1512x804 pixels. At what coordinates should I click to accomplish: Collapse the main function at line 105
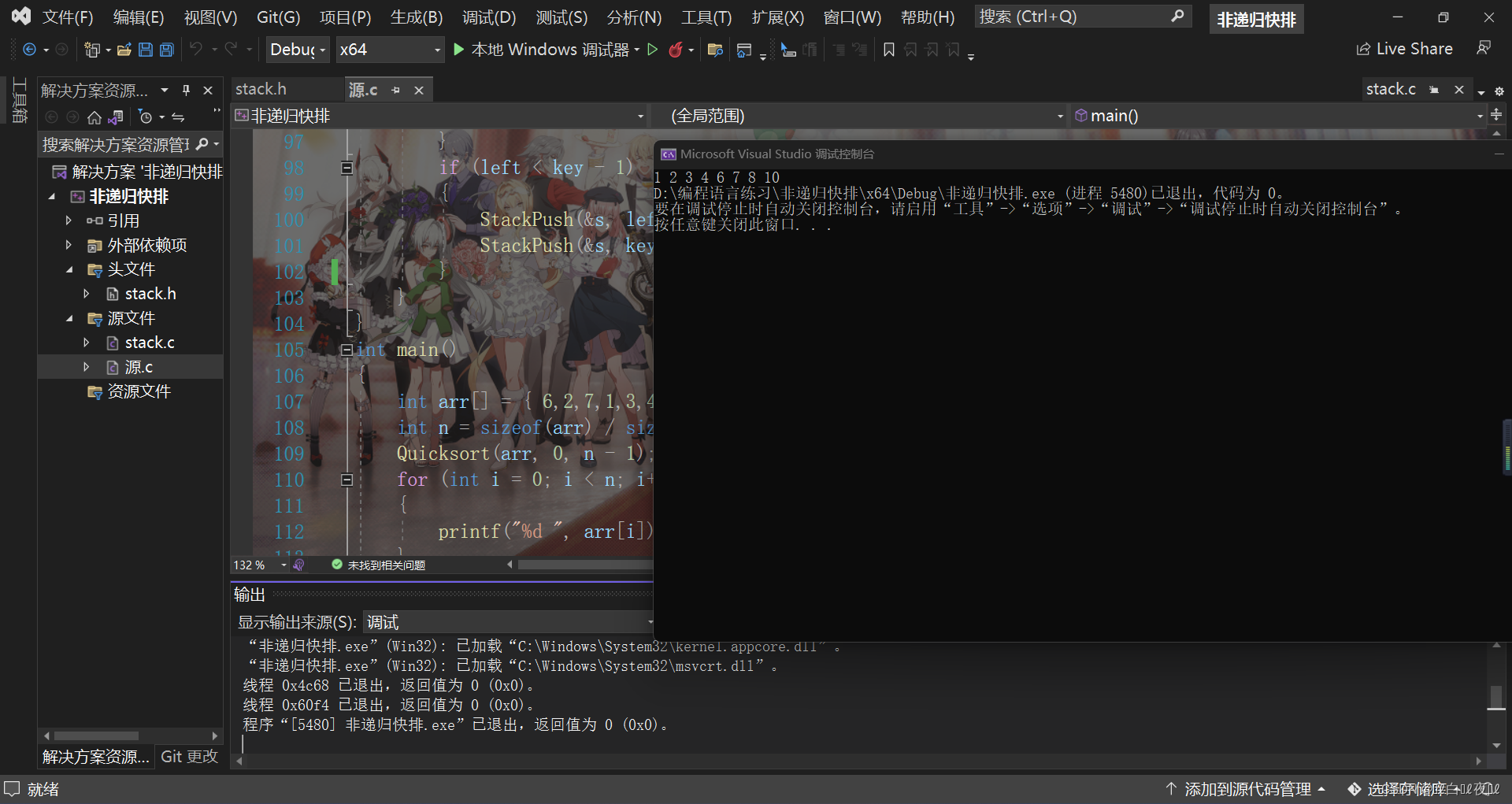pyautogui.click(x=346, y=350)
